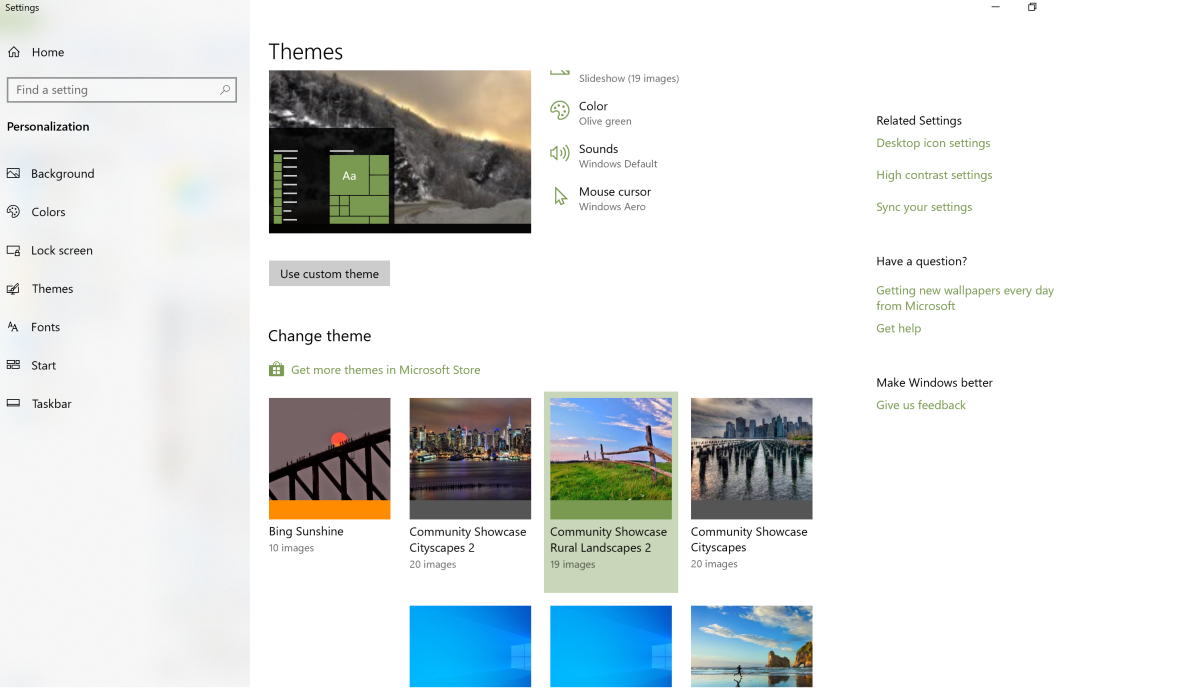Click the Give us feedback link
Image resolution: width=1199 pixels, height=690 pixels.
[920, 405]
